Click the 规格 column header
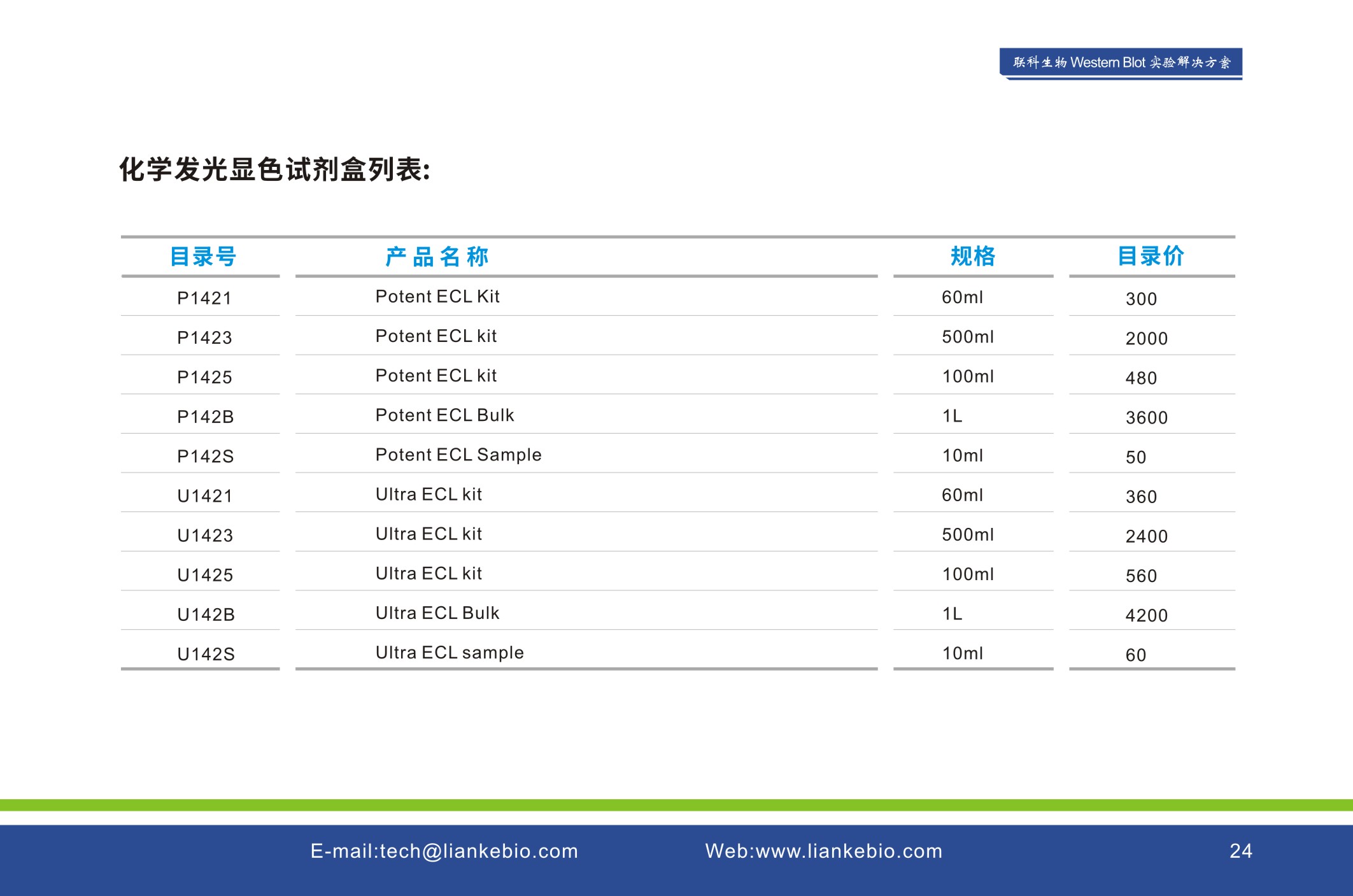 (973, 256)
